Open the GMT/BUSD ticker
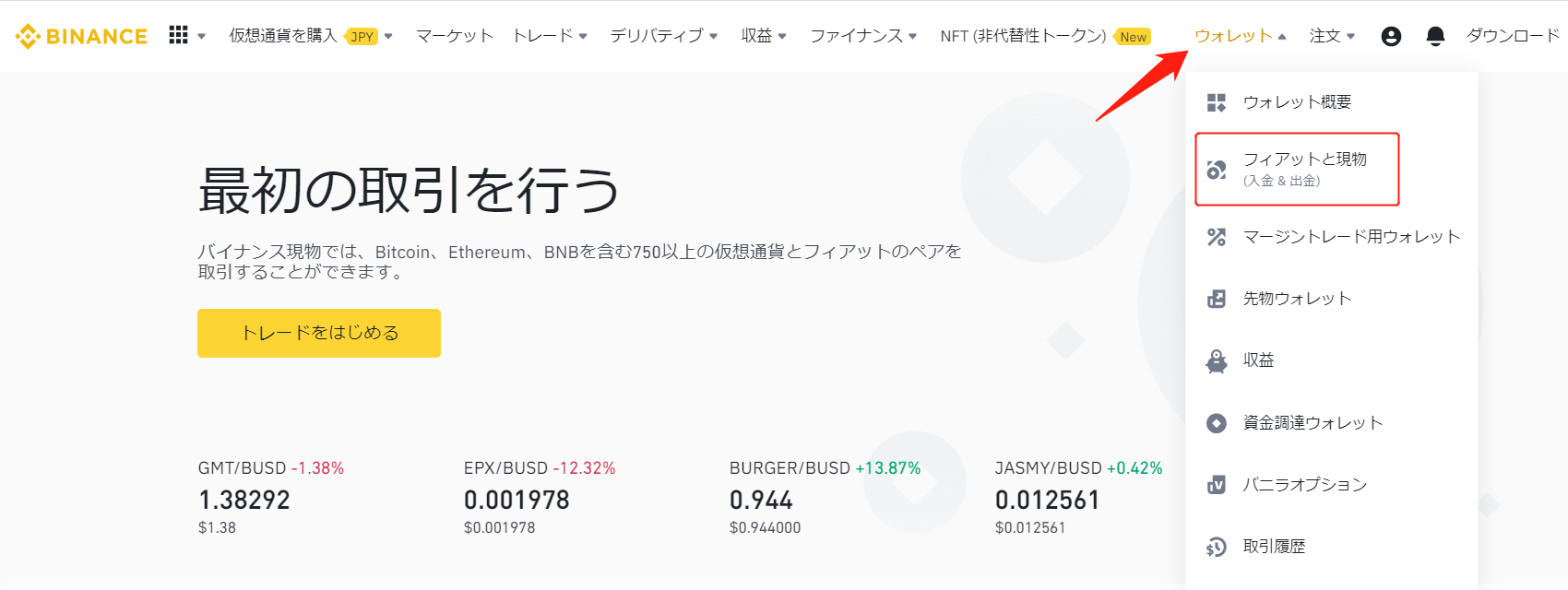Image resolution: width=1568 pixels, height=590 pixels. (271, 497)
